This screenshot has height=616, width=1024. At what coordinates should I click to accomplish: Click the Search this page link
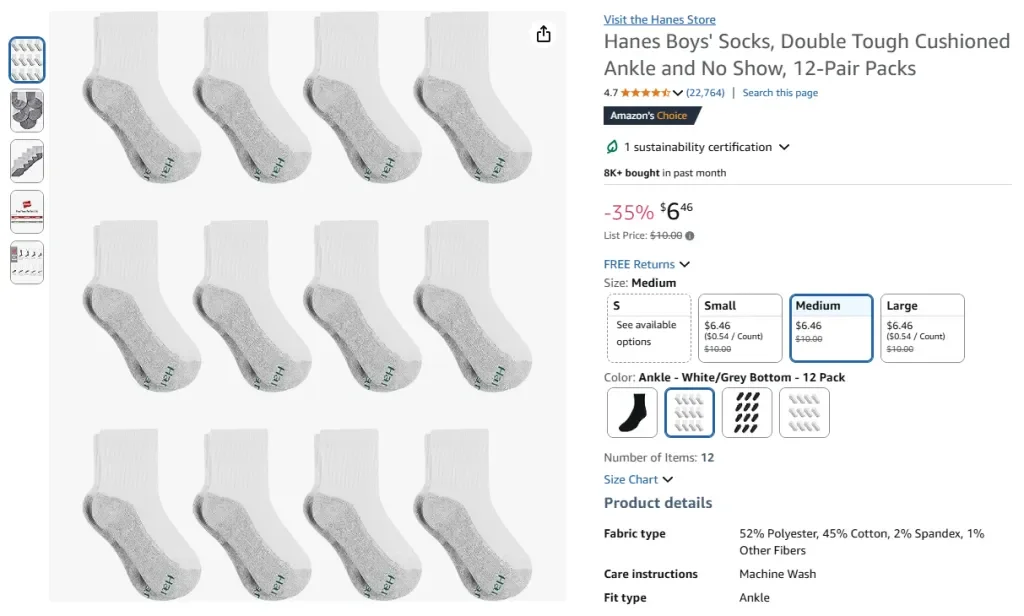[x=780, y=92]
